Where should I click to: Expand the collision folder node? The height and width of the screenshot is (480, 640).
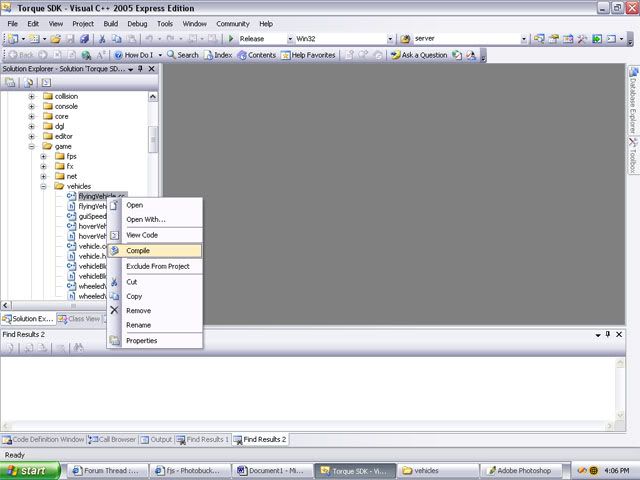[x=31, y=96]
